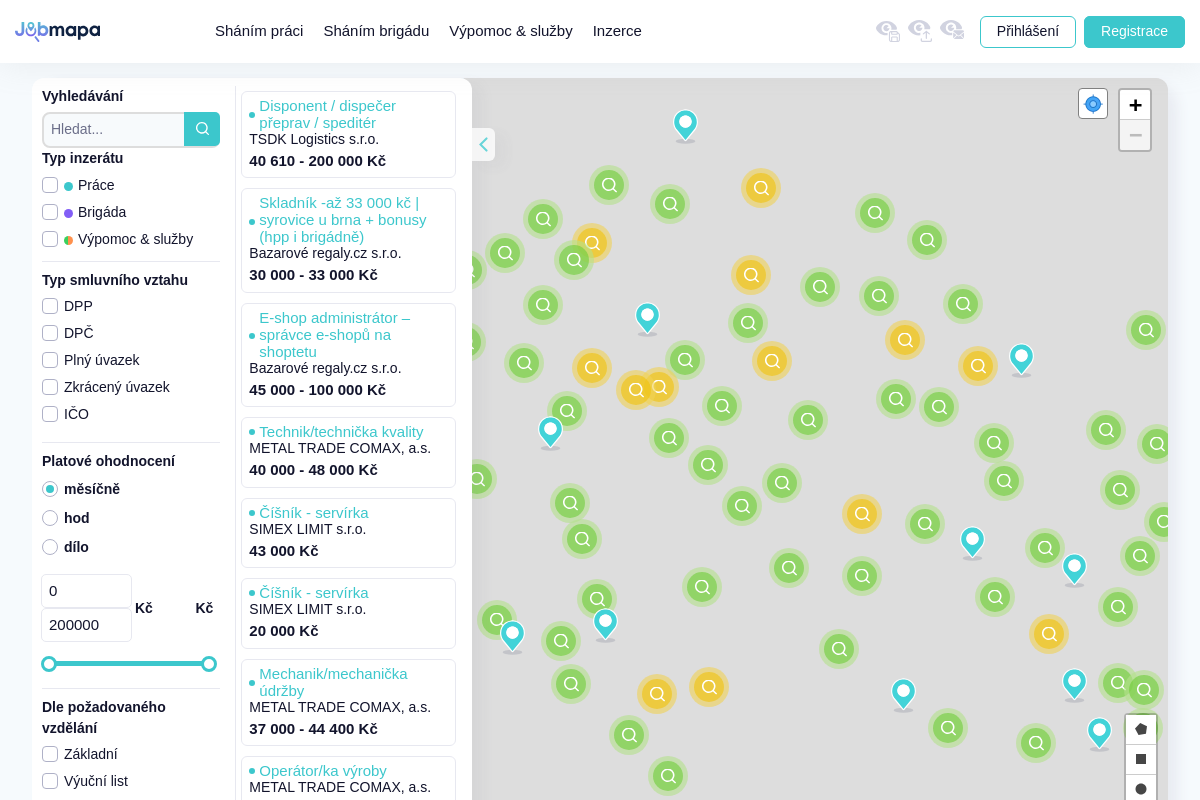Check the Základní education checkbox
The height and width of the screenshot is (800, 1200).
pyautogui.click(x=50, y=754)
